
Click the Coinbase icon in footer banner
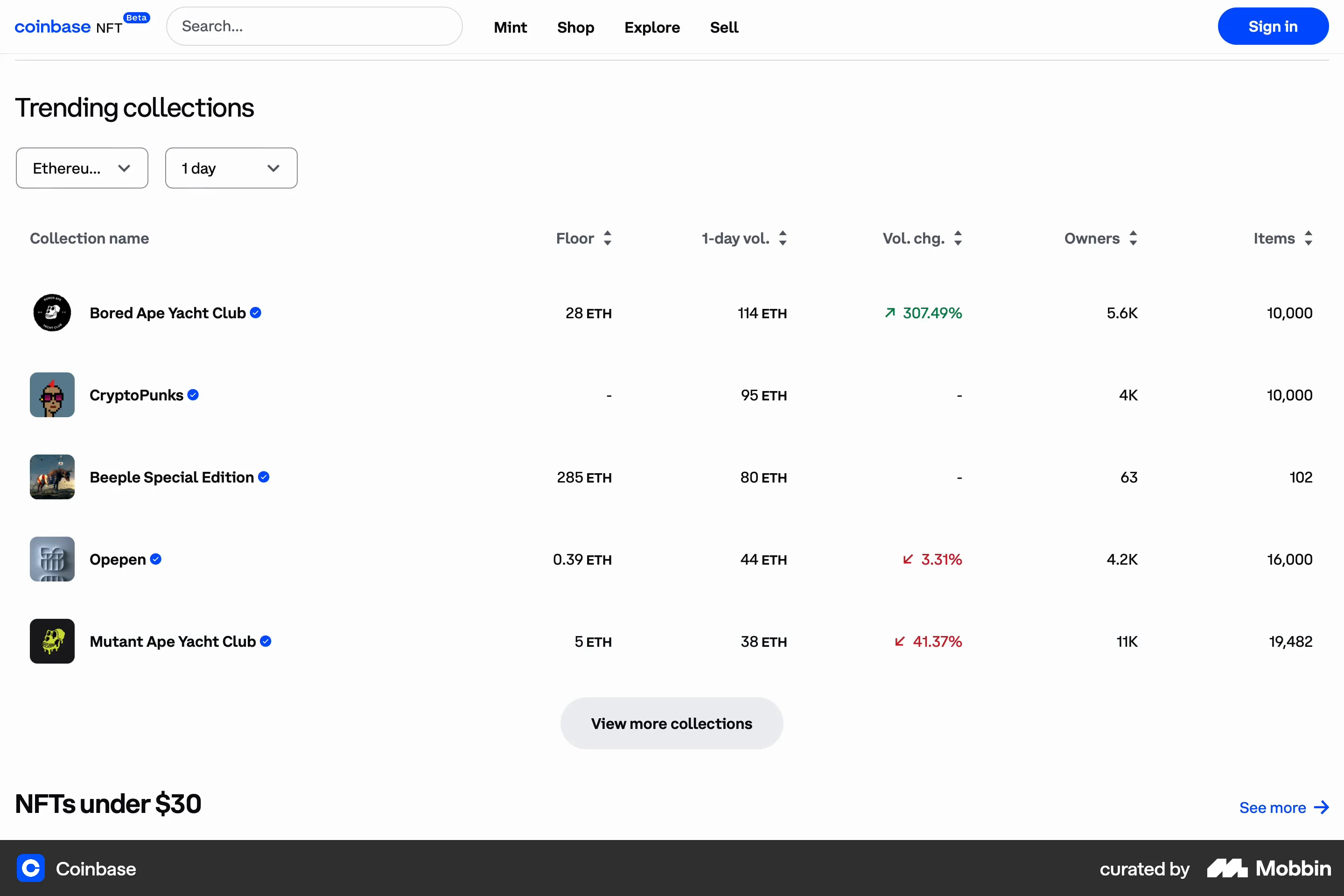31,868
